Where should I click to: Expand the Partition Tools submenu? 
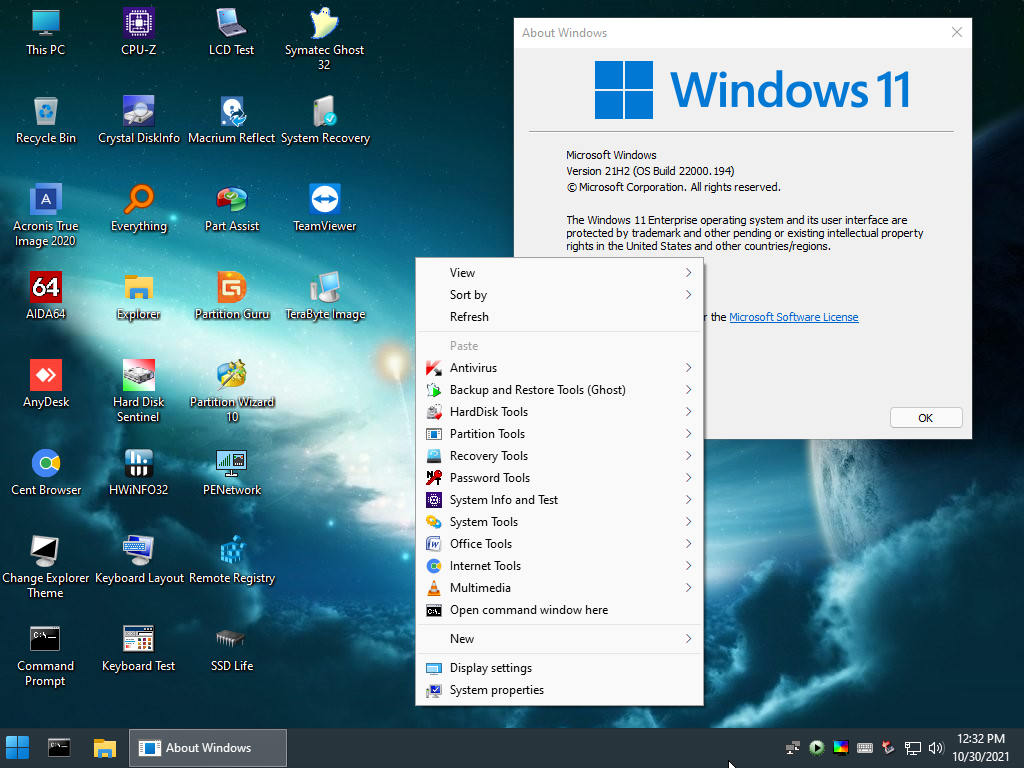click(x=559, y=434)
